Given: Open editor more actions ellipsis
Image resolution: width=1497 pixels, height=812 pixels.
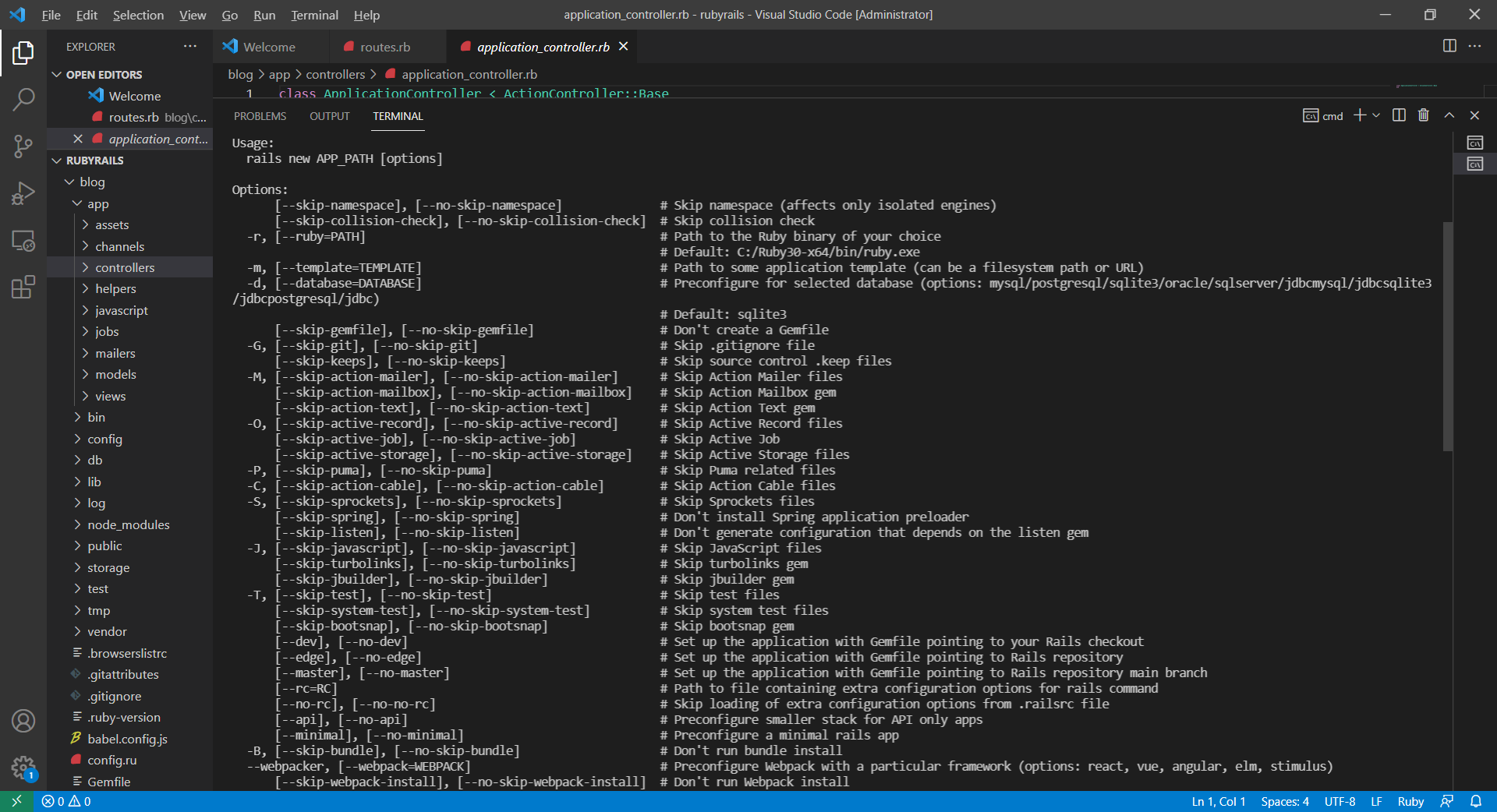Looking at the screenshot, I should point(1474,46).
